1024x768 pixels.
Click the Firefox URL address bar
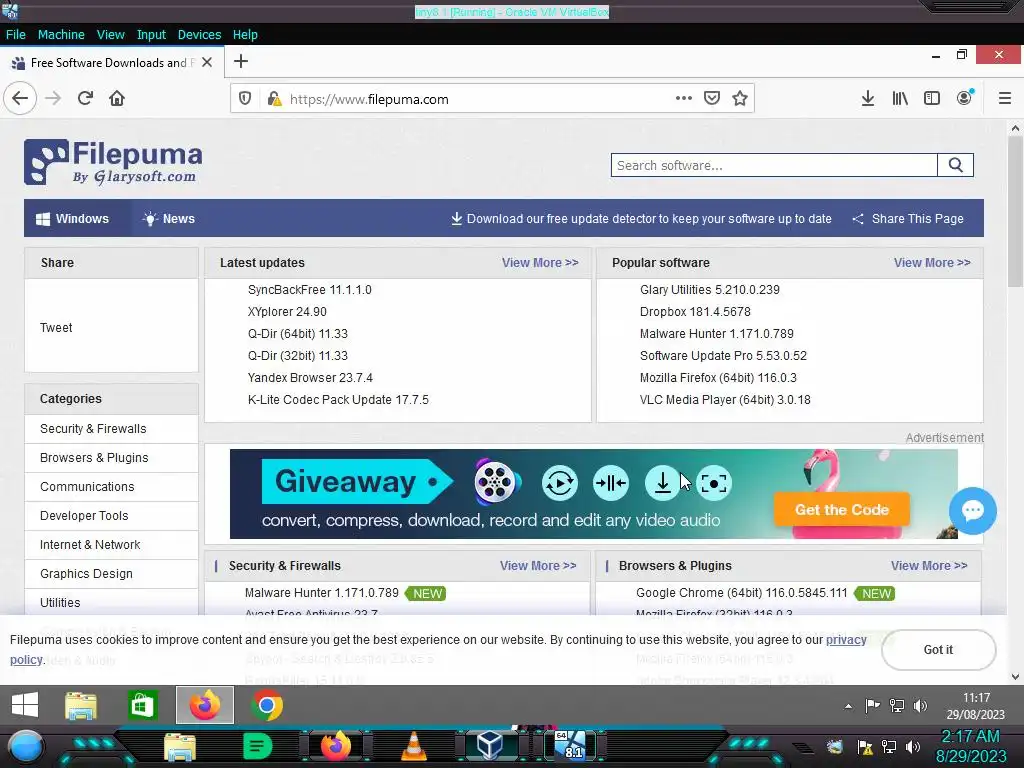click(480, 99)
